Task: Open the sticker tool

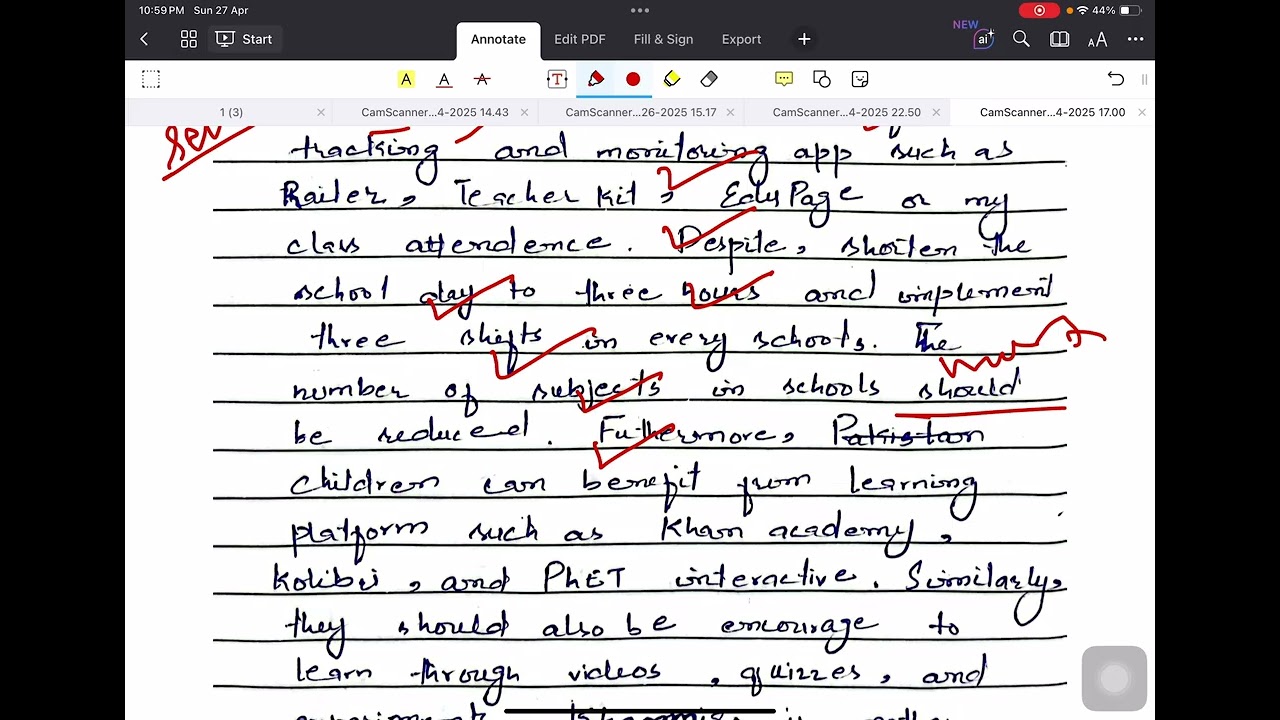Action: pyautogui.click(x=860, y=79)
